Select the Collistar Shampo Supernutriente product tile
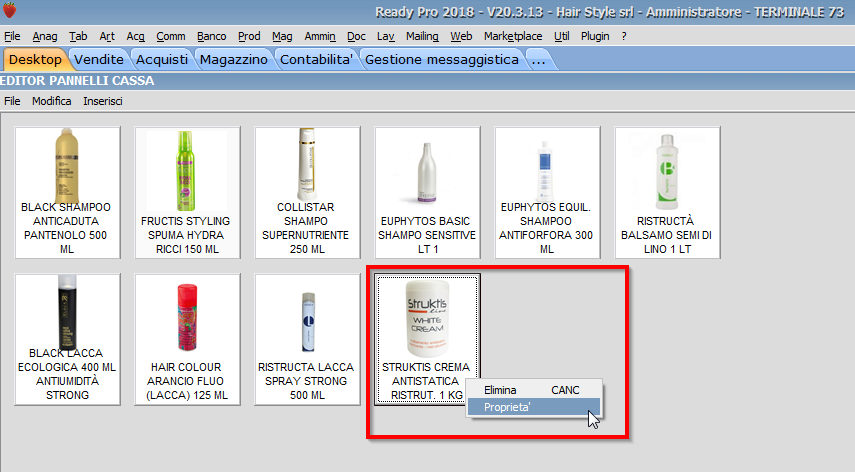855x472 pixels. pyautogui.click(x=308, y=192)
